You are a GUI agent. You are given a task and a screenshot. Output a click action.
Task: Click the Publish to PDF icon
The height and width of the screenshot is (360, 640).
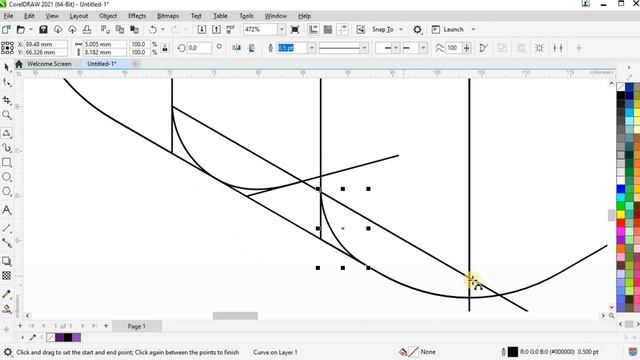(x=231, y=29)
